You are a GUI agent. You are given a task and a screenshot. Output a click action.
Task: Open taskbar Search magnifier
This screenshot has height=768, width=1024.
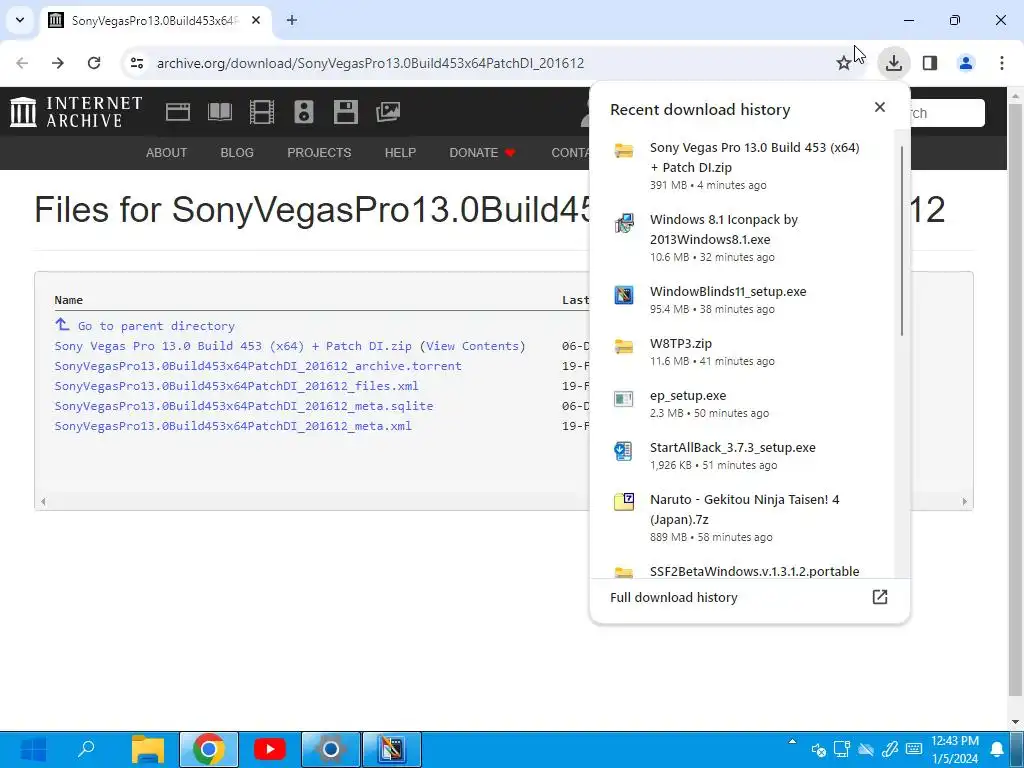86,749
